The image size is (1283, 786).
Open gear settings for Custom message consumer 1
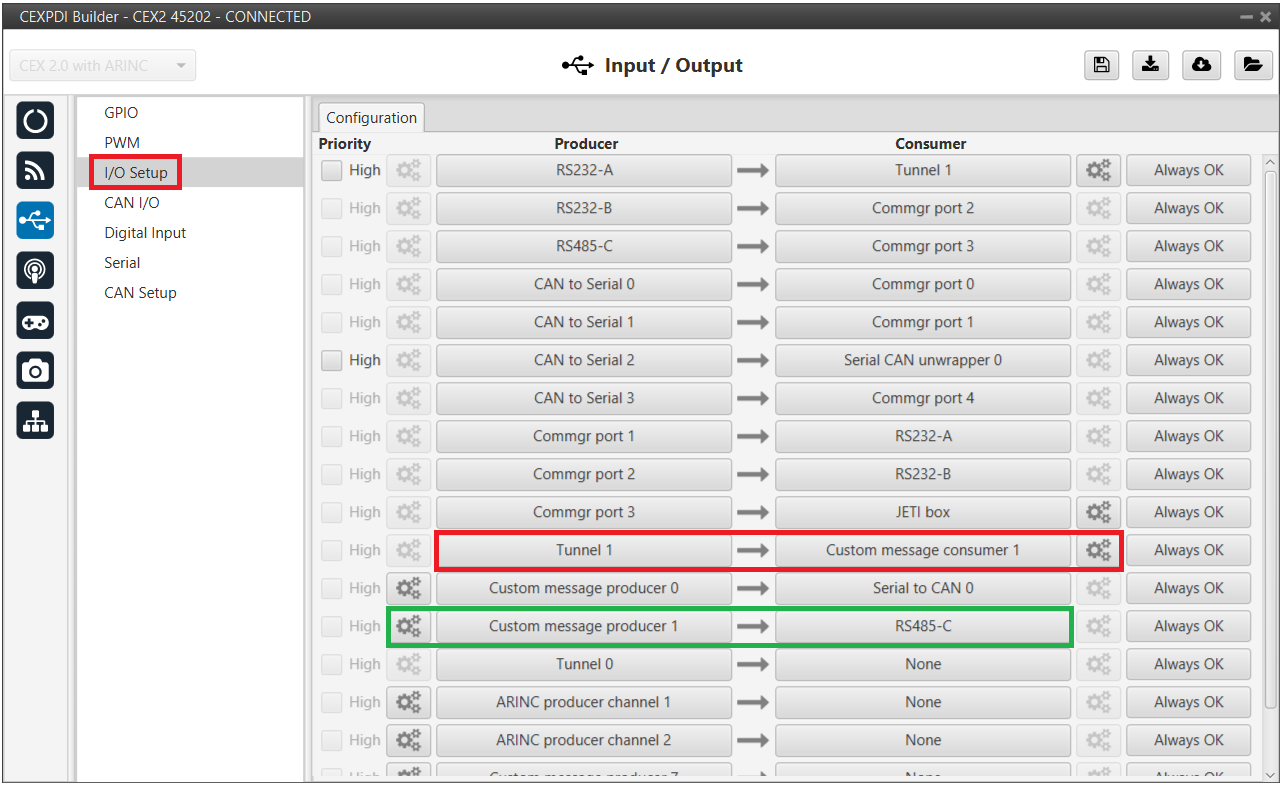[x=1098, y=550]
